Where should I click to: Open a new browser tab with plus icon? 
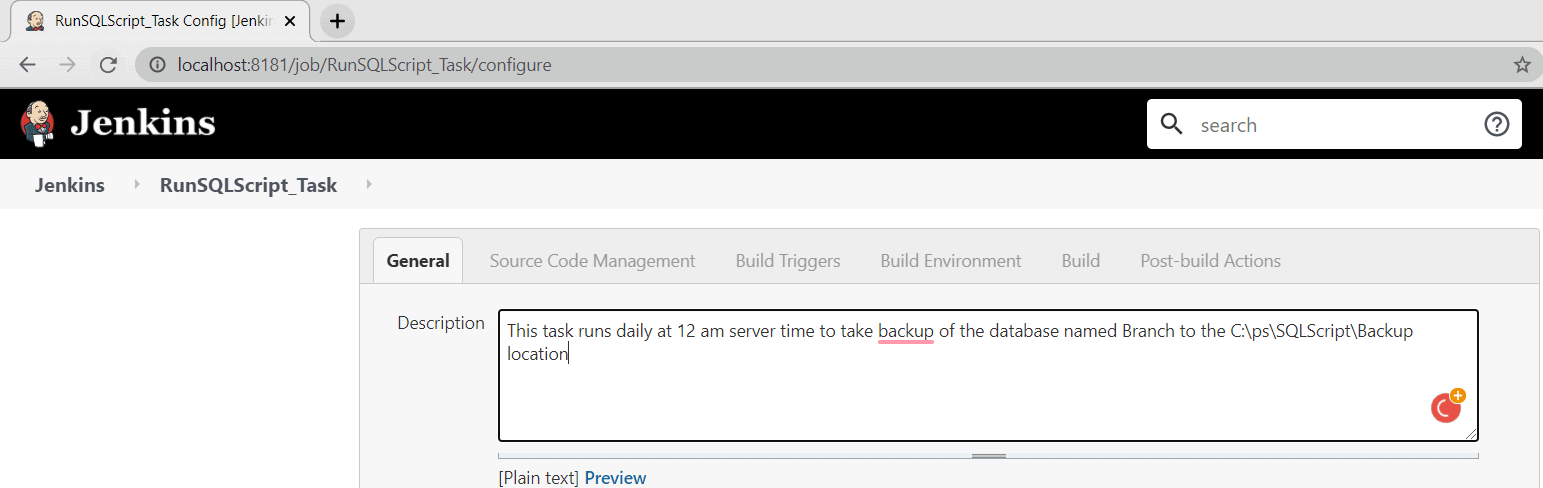pos(338,20)
